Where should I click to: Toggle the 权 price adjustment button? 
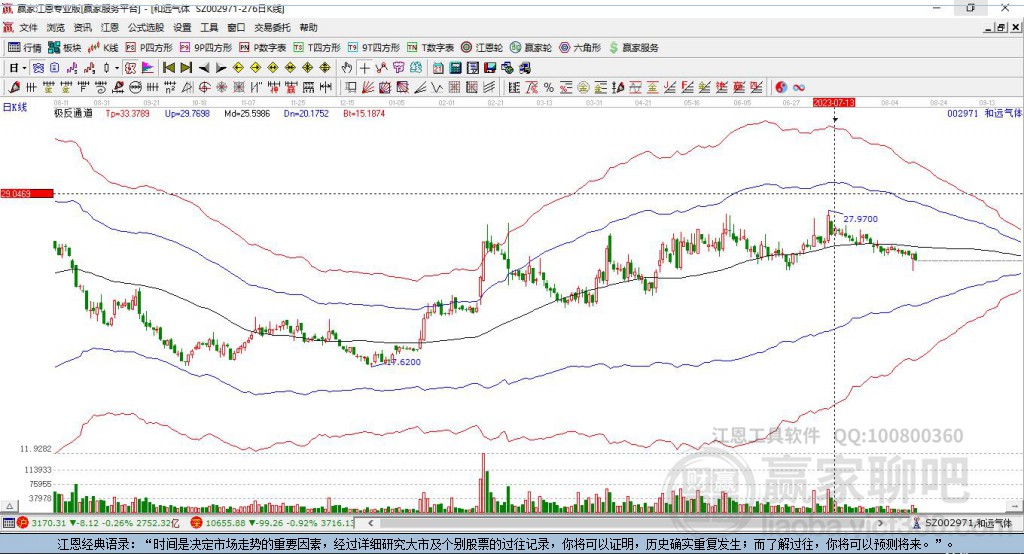point(130,68)
